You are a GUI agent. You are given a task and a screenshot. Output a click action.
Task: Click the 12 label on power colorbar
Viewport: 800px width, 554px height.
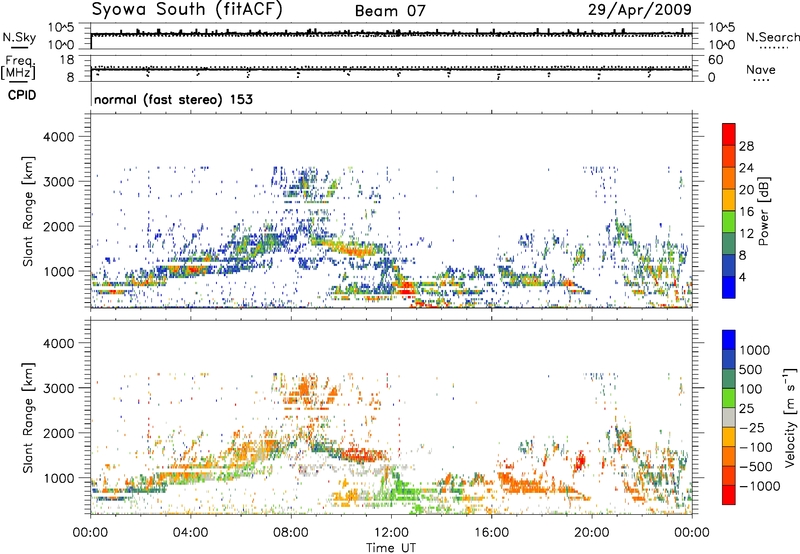(746, 234)
